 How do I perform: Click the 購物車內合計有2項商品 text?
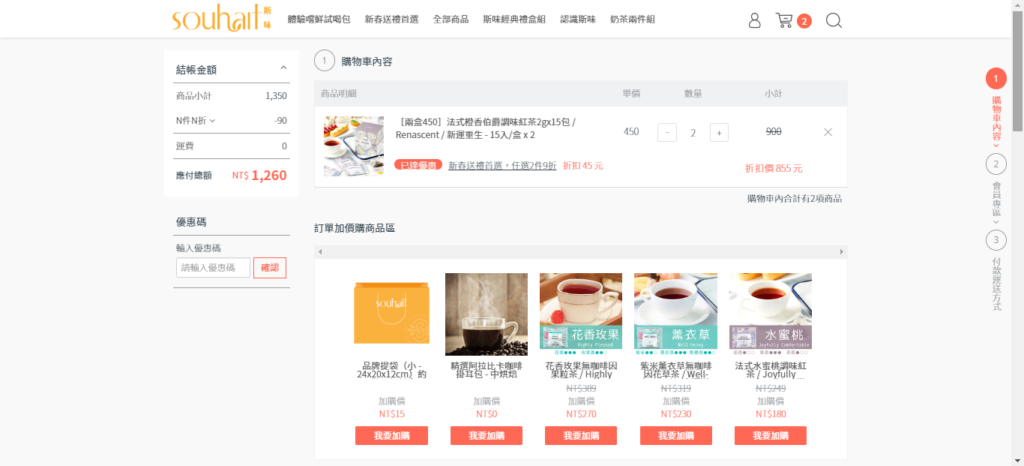click(795, 198)
